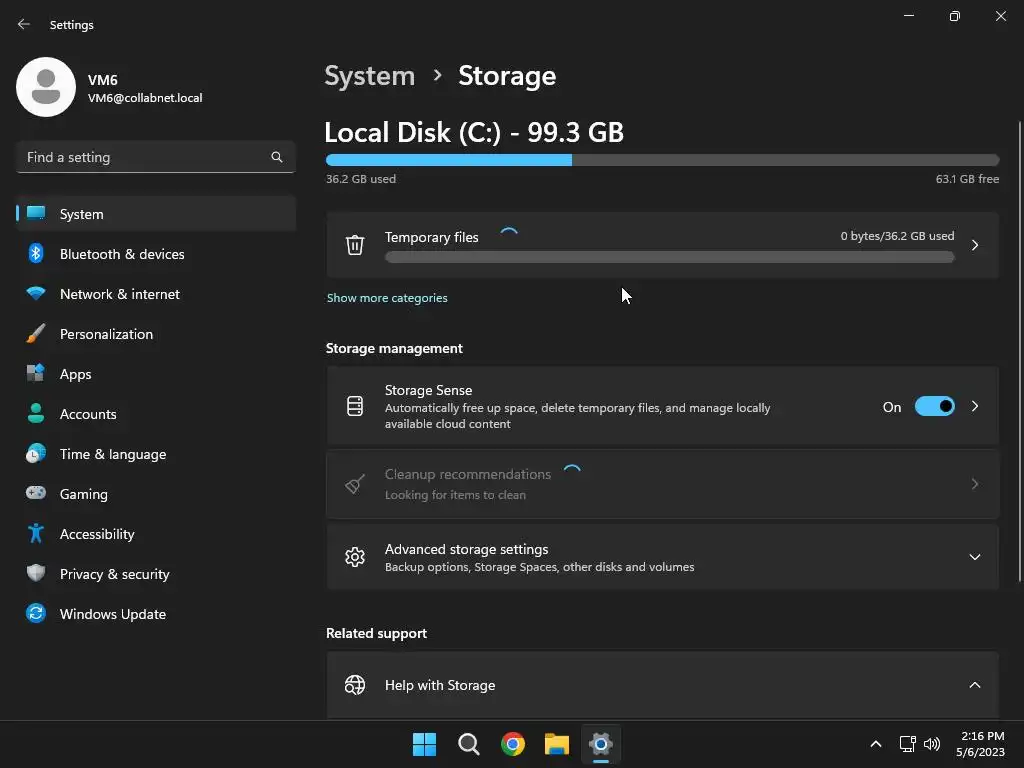
Task: Open Personalization via the paintbrush icon
Action: tap(36, 334)
